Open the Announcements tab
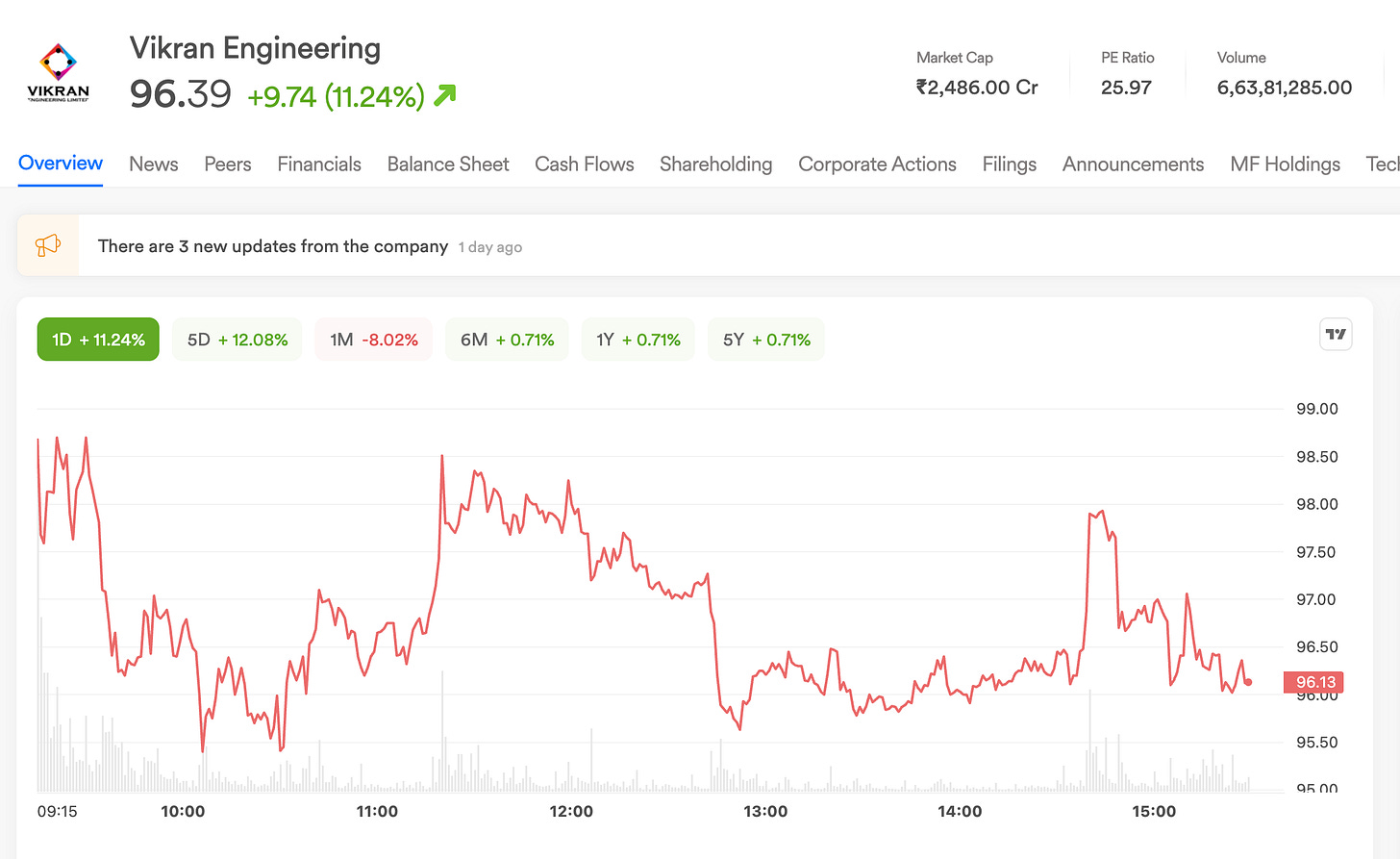 [1134, 164]
